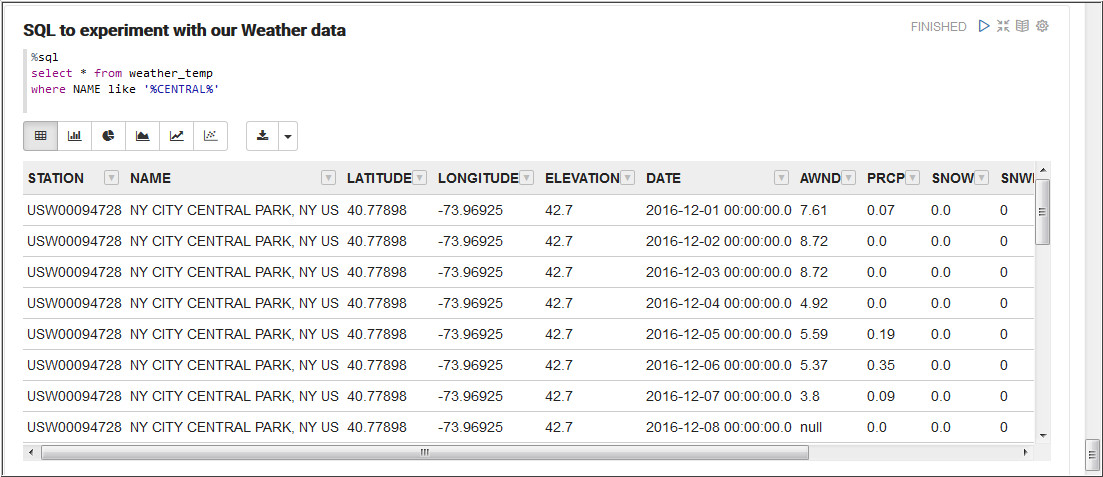Hide the editor with collapse icon
The image size is (1103, 477).
tap(1003, 26)
